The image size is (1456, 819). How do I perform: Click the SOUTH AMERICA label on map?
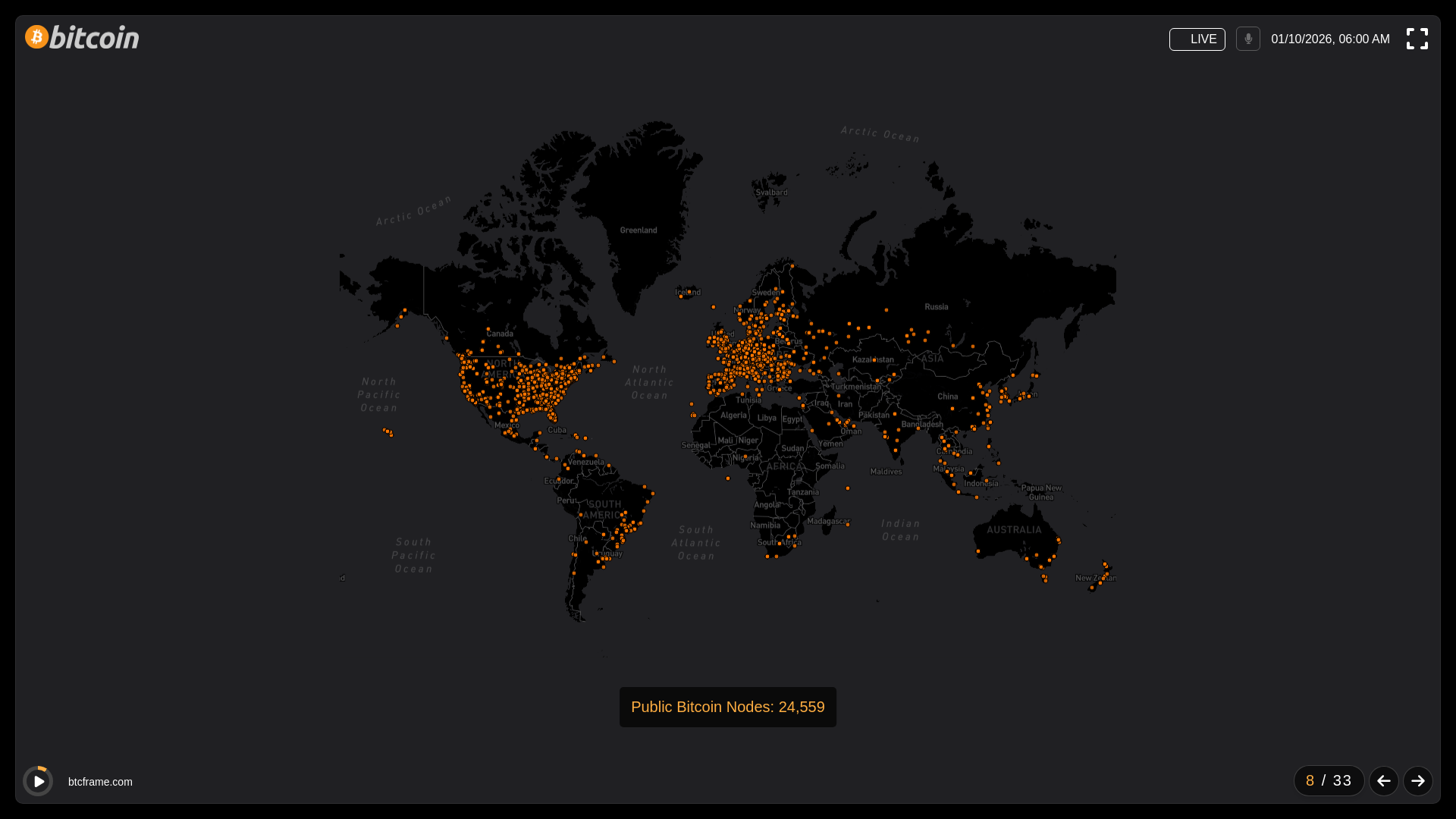(x=604, y=510)
